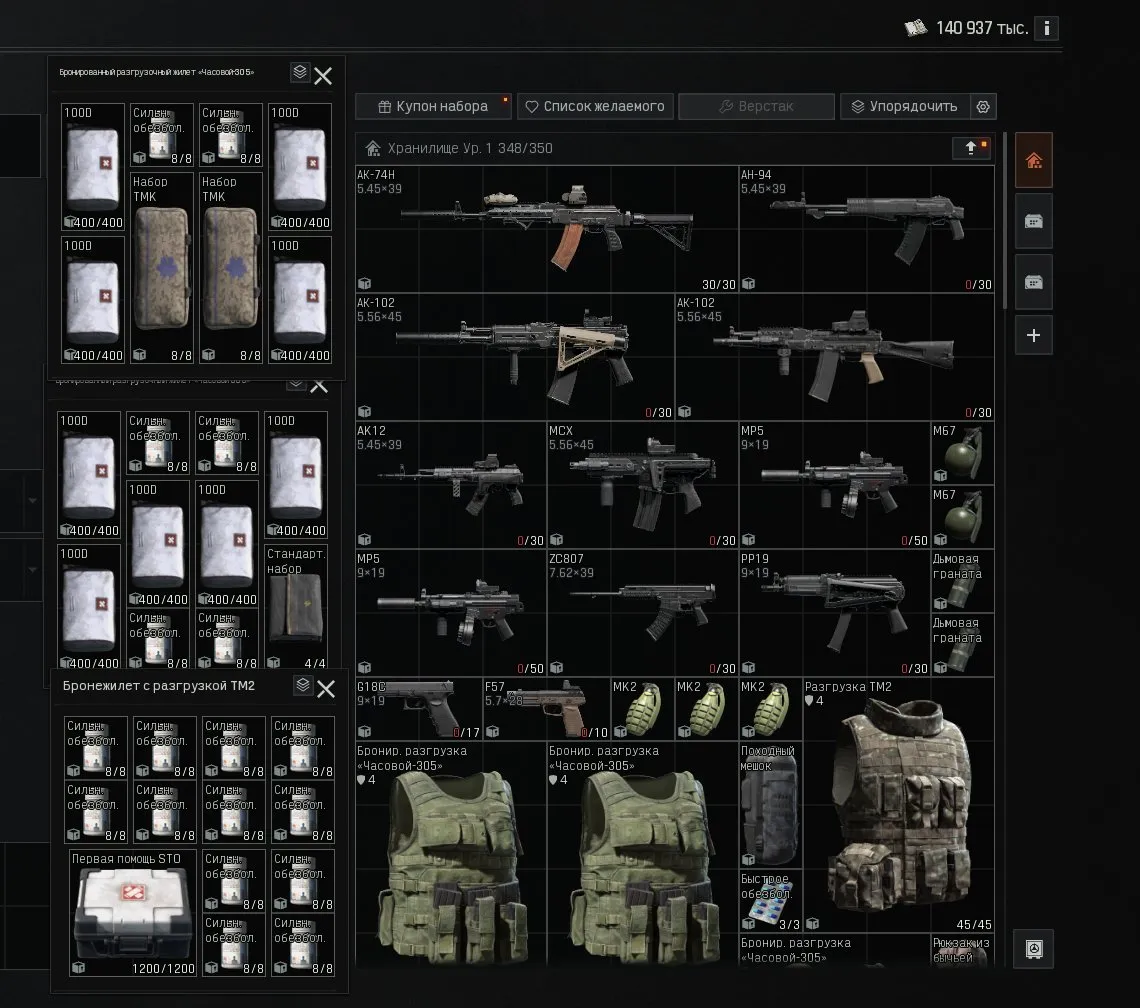Select the orange house storage tab

pyautogui.click(x=1034, y=160)
